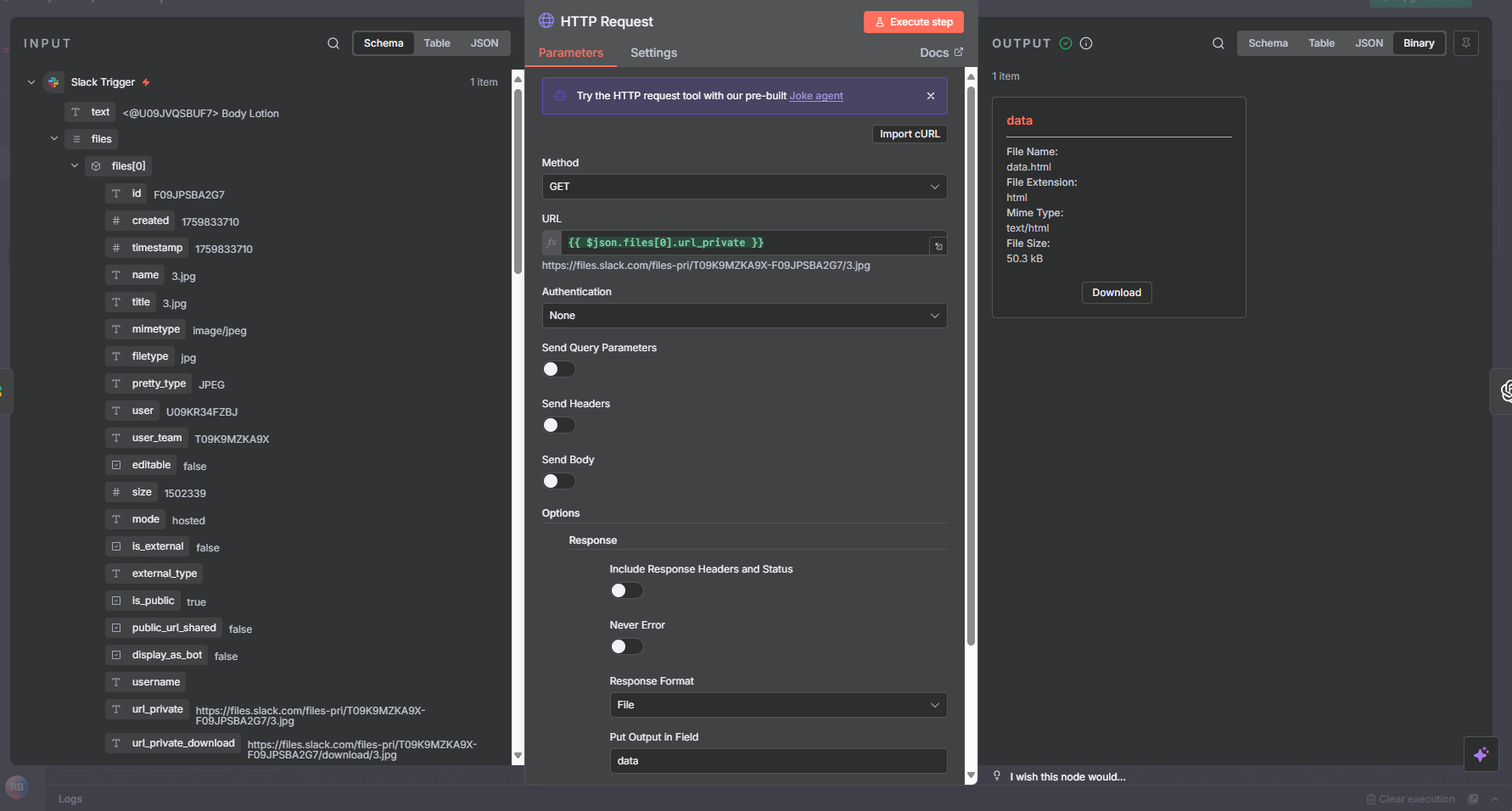Image resolution: width=1512 pixels, height=811 pixels.
Task: Enable the Send Query Parameters toggle
Action: [x=558, y=369]
